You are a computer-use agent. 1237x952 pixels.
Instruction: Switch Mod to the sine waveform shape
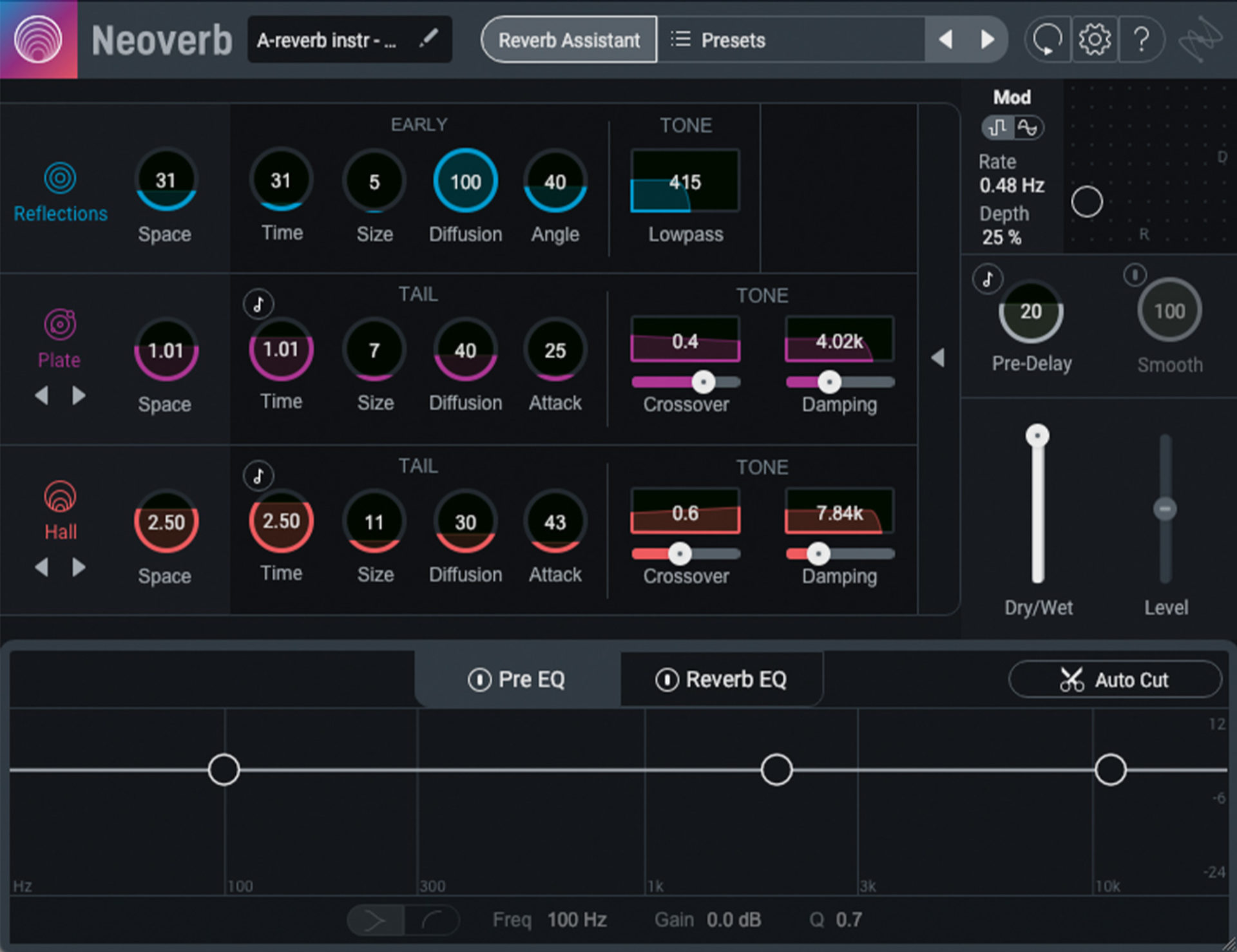(x=1029, y=128)
